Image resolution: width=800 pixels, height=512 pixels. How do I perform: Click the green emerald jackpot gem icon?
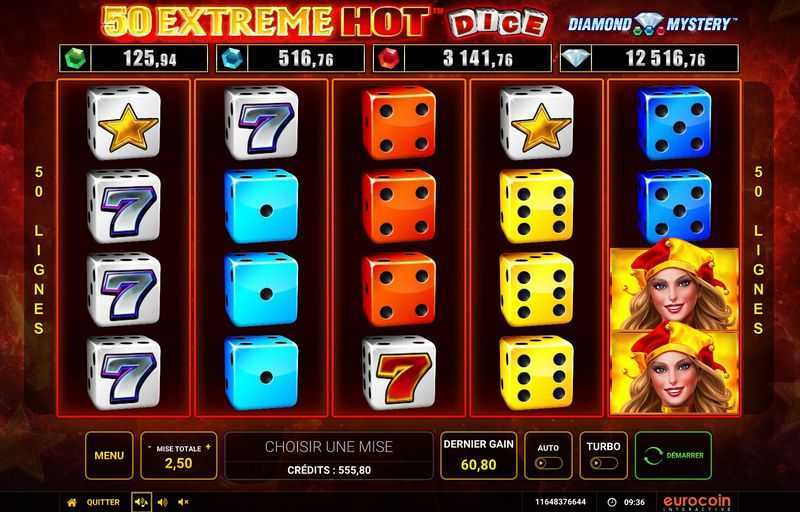[76, 59]
